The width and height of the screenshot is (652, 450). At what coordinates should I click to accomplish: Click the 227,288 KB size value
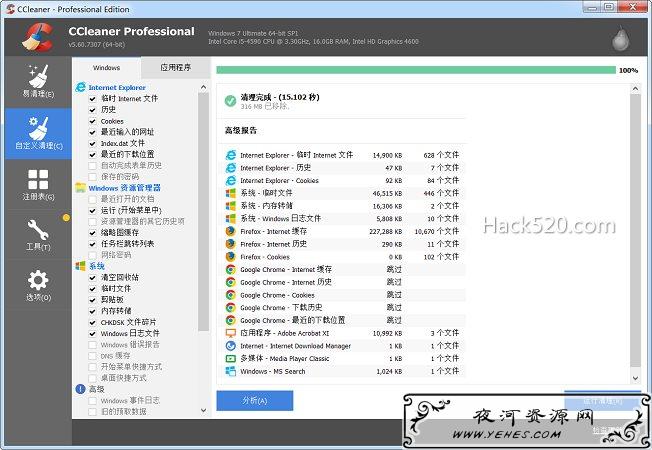pos(385,232)
